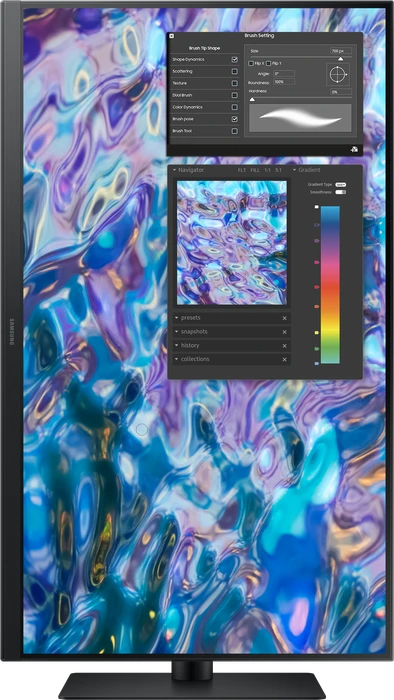Image resolution: width=394 pixels, height=700 pixels.
Task: Click the brush preset icon in Brush Setting footer
Action: point(354,150)
